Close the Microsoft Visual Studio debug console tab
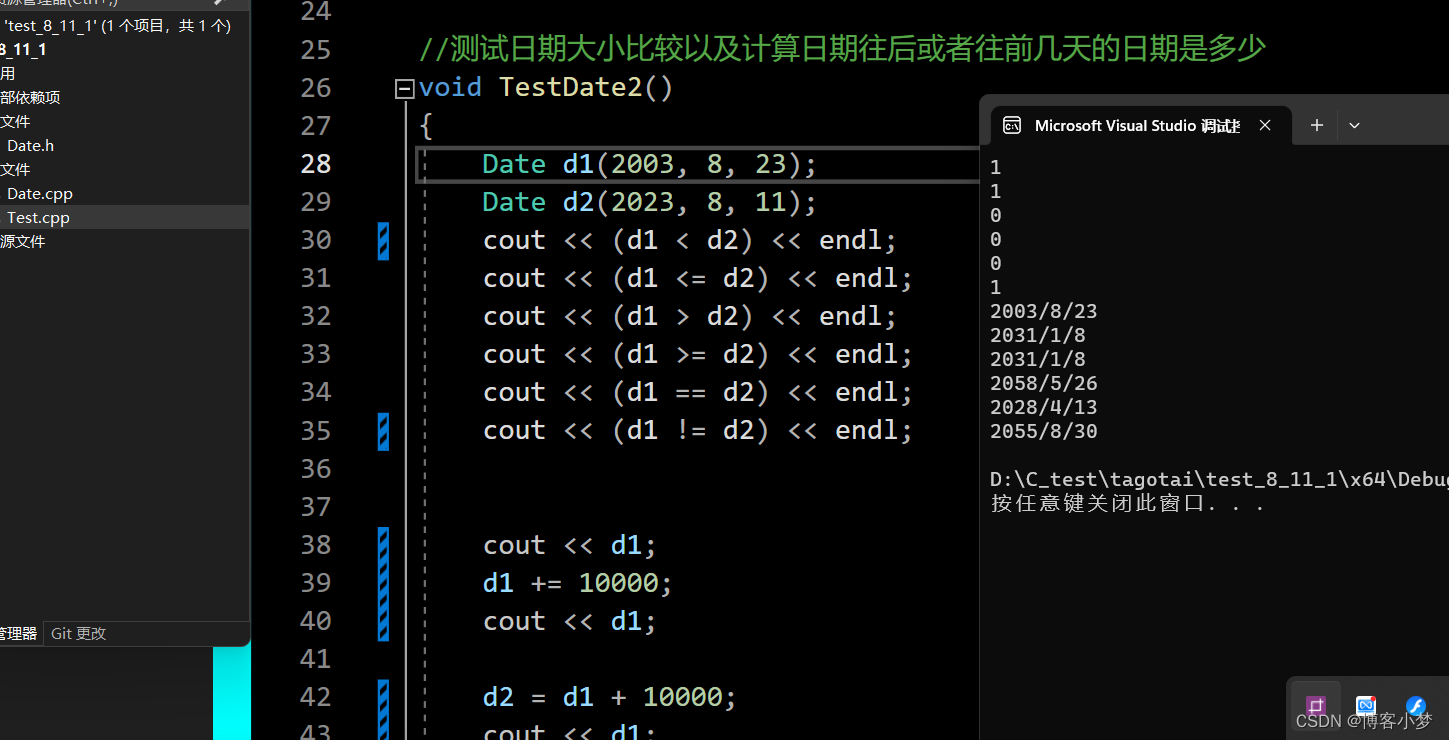The image size is (1449, 740). coord(1265,125)
